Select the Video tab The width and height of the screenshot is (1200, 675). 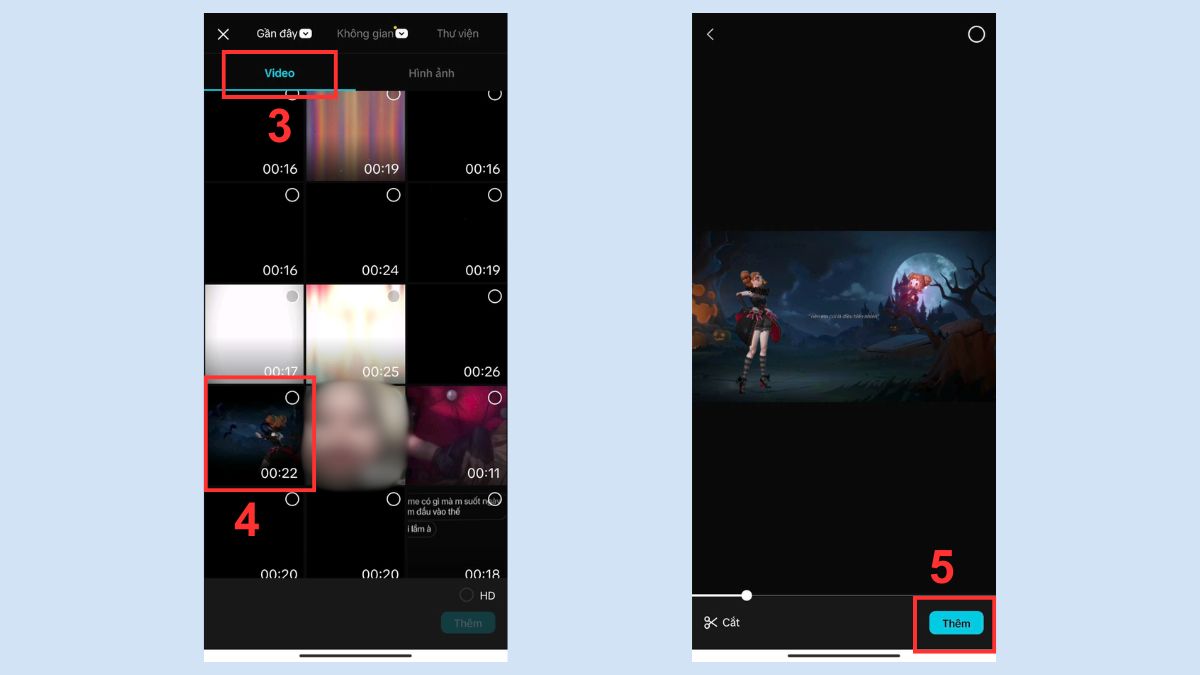[279, 73]
